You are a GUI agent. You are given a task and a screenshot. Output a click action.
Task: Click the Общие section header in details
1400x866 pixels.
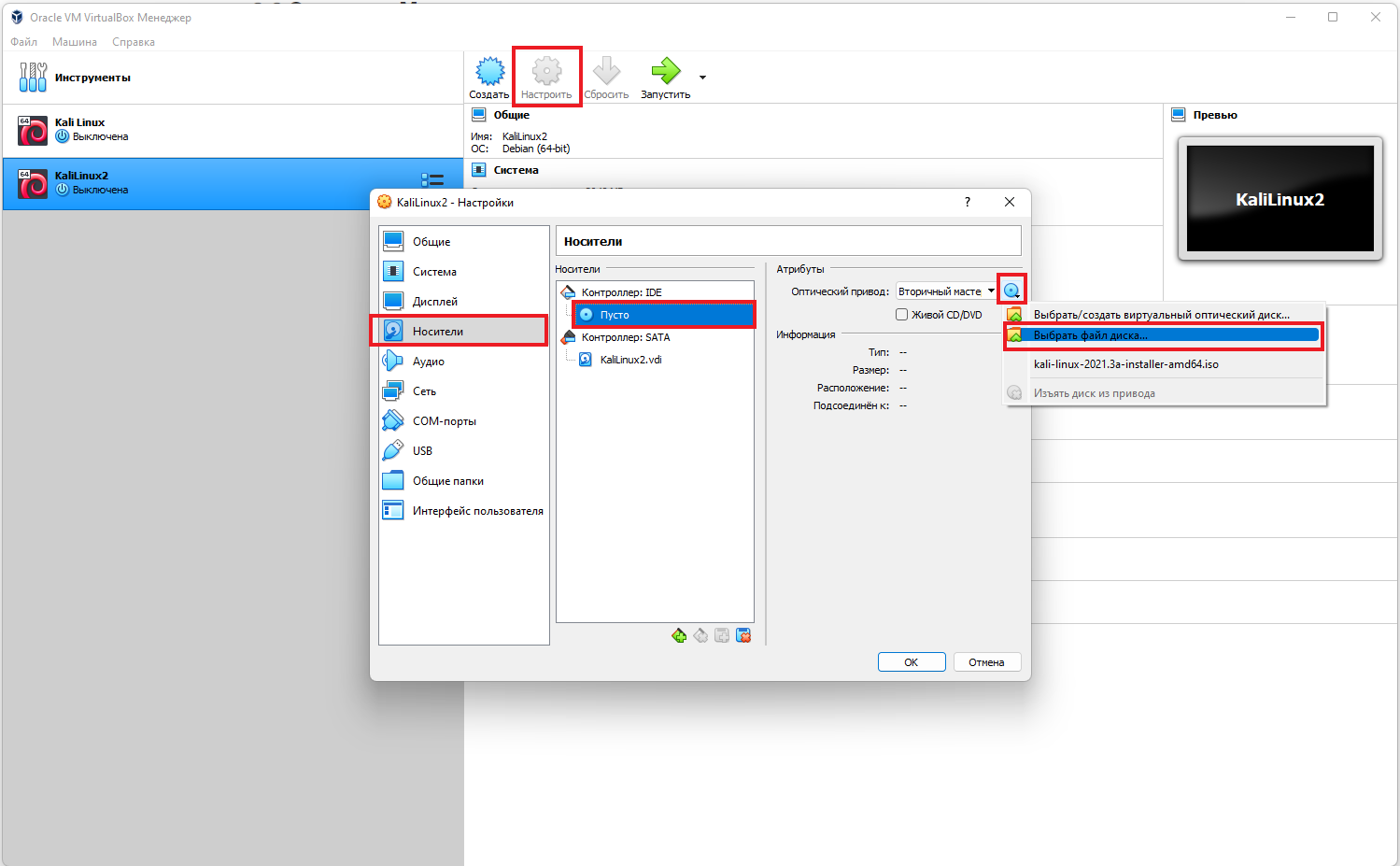[512, 115]
